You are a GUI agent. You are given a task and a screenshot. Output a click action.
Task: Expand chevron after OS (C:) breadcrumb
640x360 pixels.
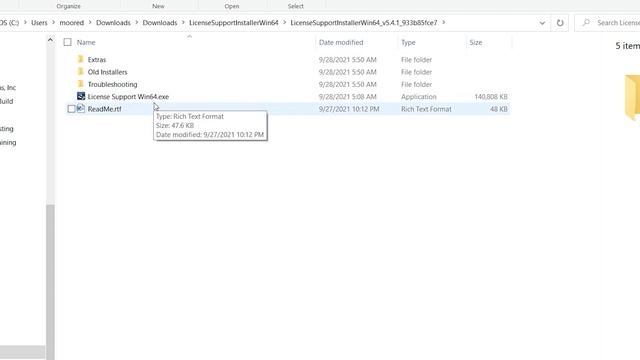tap(25, 22)
